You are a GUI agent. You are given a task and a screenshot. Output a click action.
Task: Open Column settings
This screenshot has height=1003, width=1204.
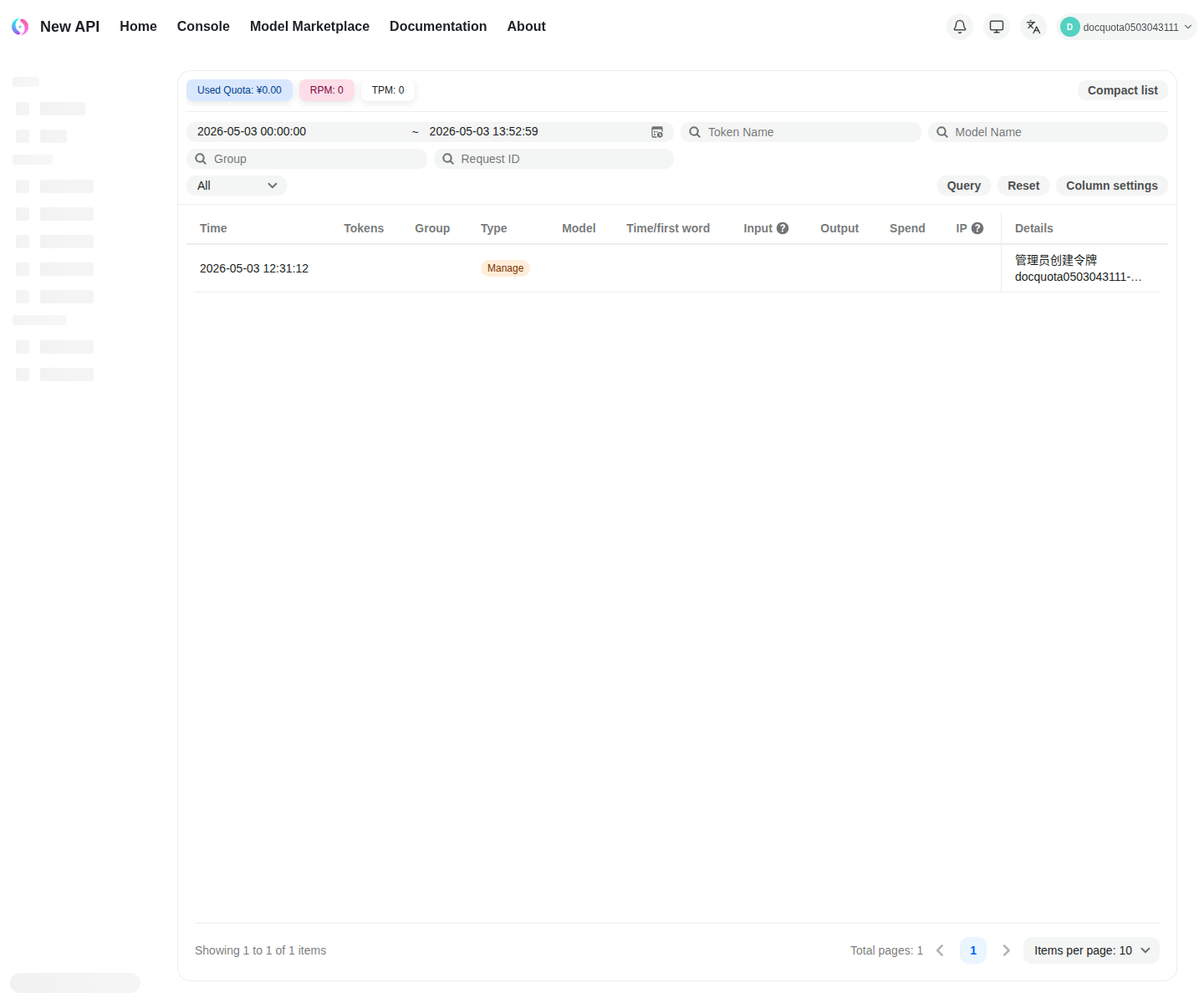coord(1112,186)
